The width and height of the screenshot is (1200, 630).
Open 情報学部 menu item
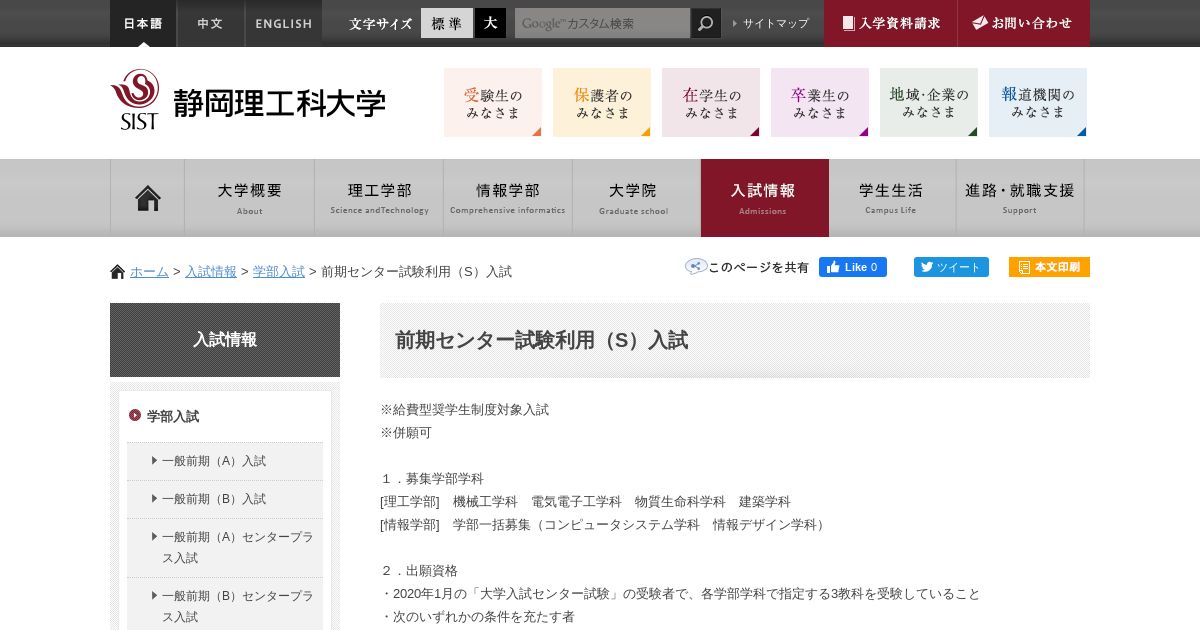[508, 198]
